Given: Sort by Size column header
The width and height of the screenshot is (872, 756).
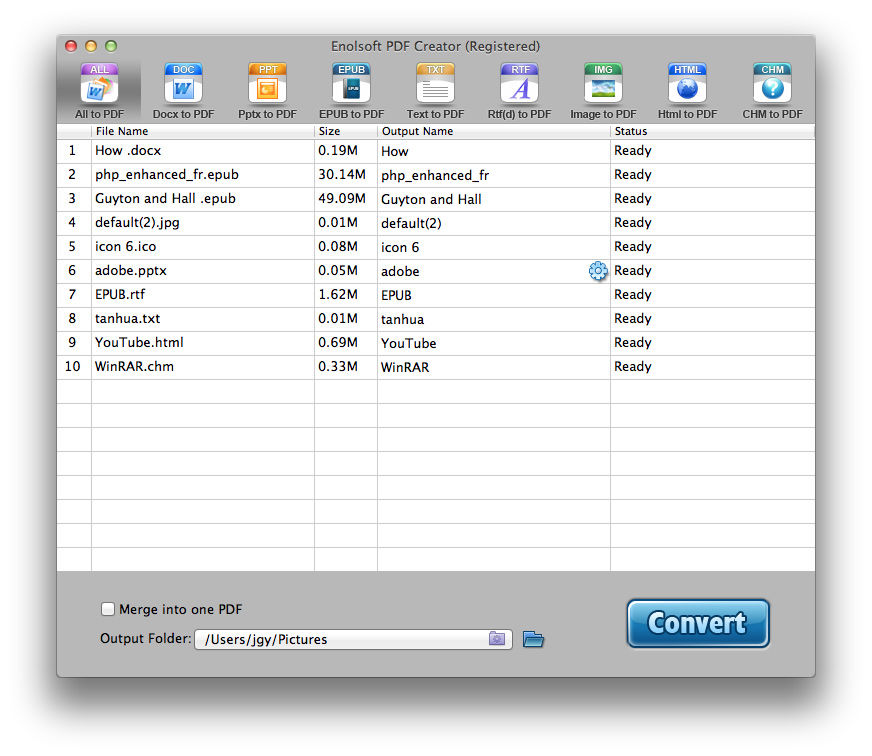Looking at the screenshot, I should (346, 131).
